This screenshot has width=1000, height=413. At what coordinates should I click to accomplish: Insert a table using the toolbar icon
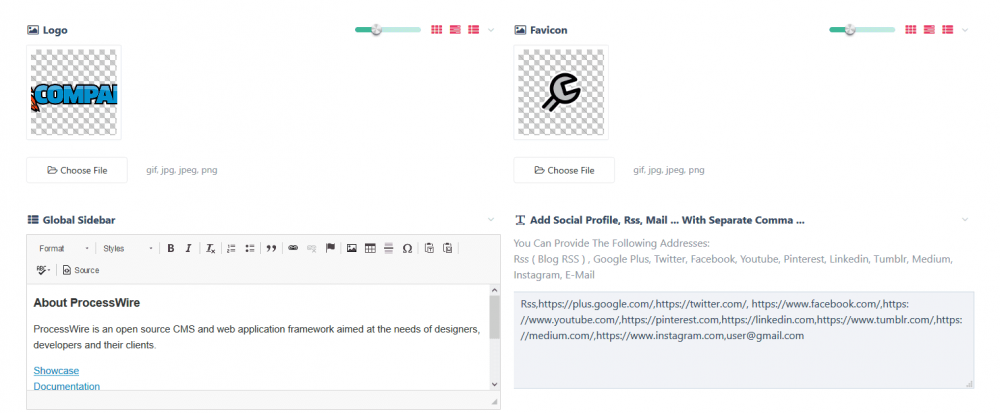click(x=370, y=249)
